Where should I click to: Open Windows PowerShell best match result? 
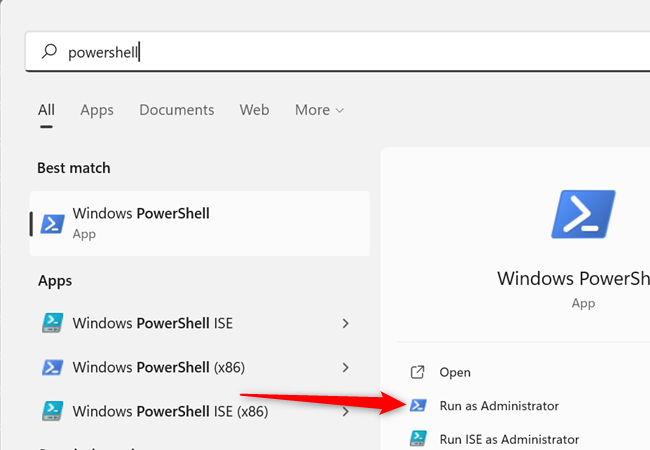click(200, 223)
